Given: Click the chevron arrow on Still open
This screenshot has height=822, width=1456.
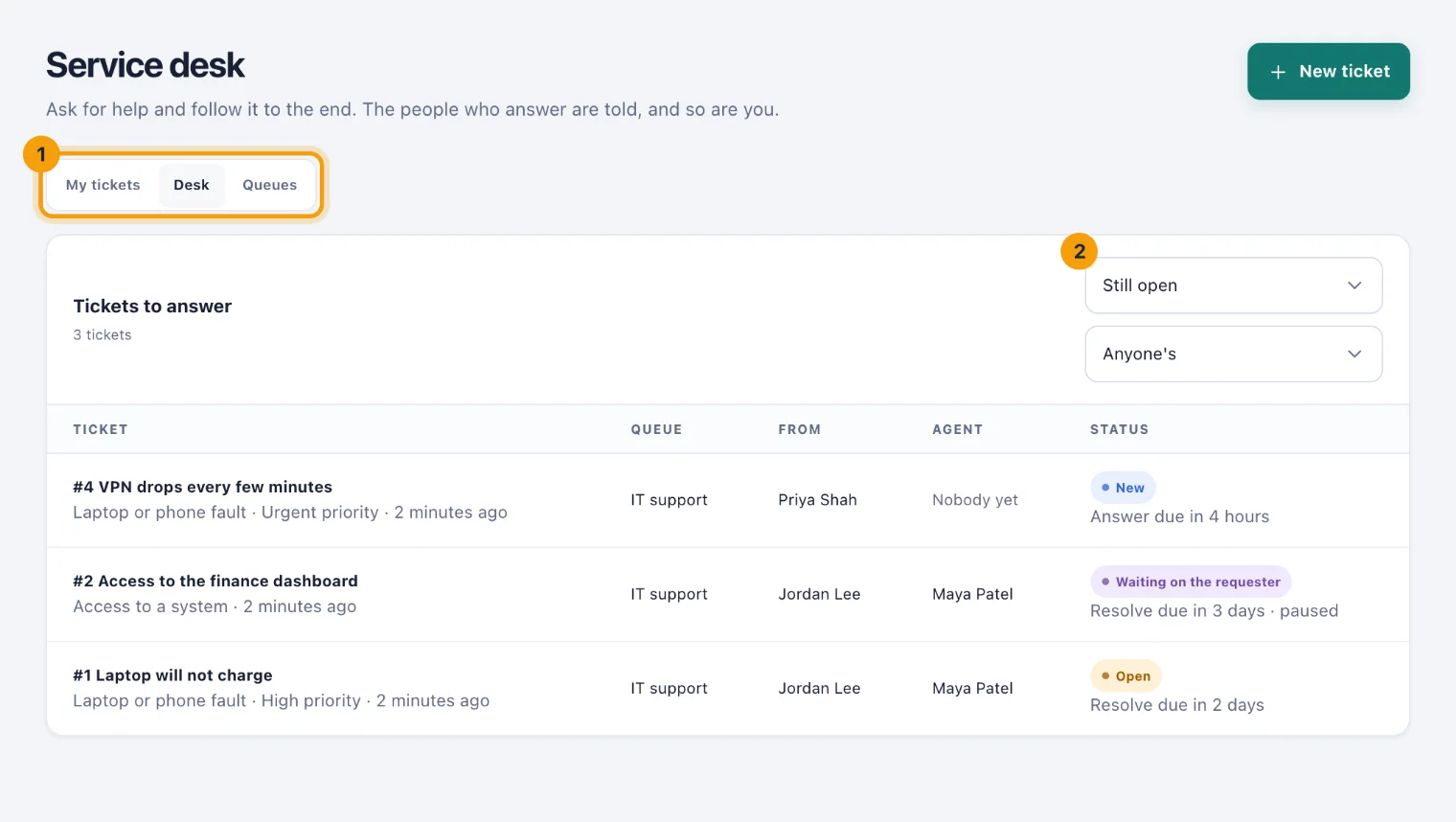Looking at the screenshot, I should 1354,285.
